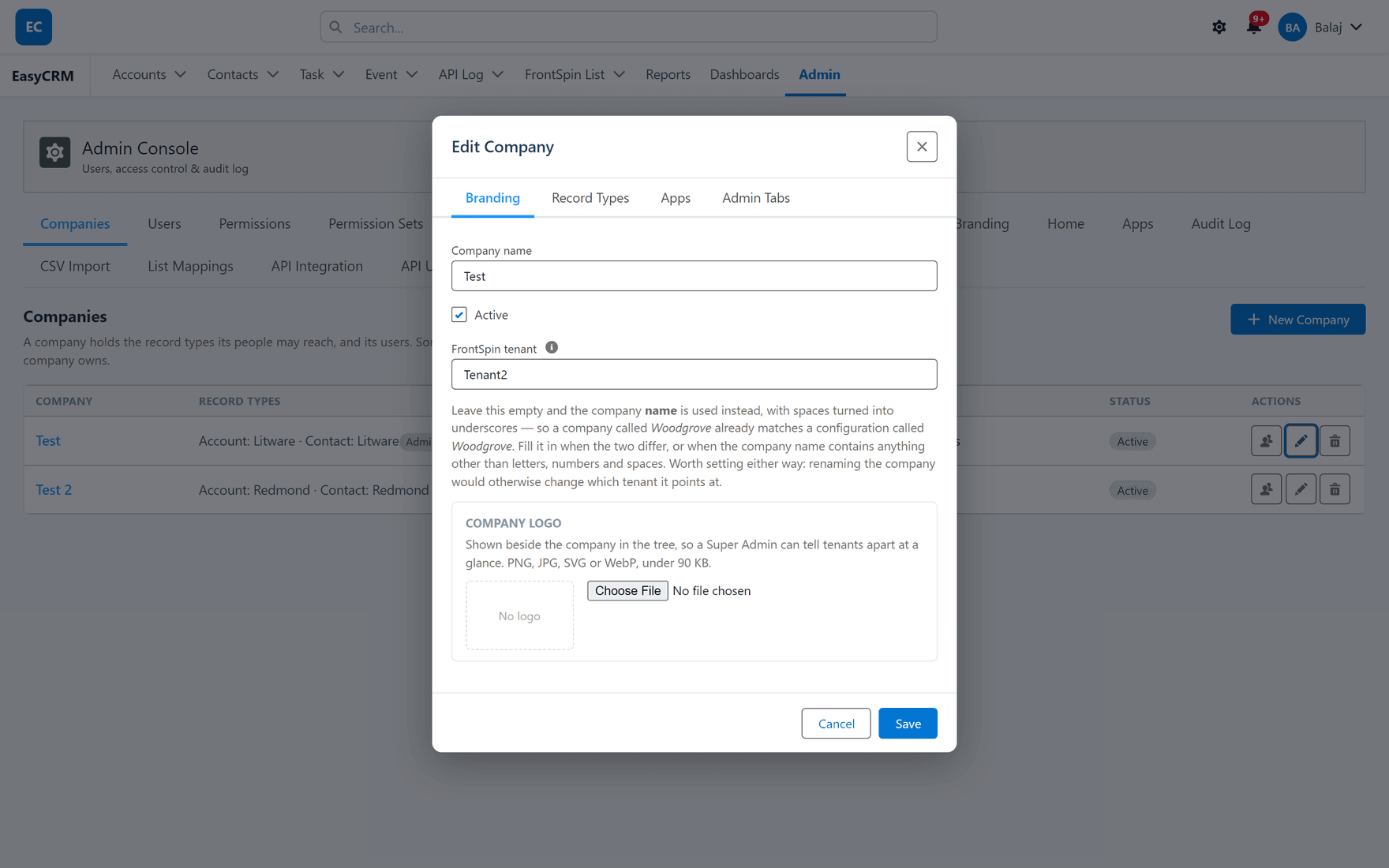Click edit pencil for Test 2 row

pyautogui.click(x=1301, y=489)
